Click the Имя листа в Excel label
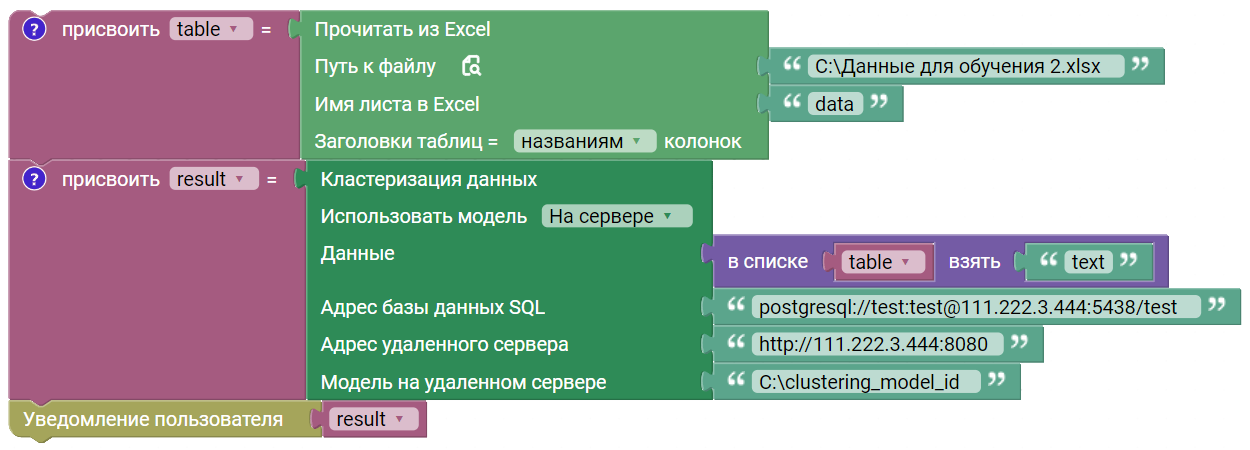Viewport: 1250px width, 450px height. tap(397, 104)
